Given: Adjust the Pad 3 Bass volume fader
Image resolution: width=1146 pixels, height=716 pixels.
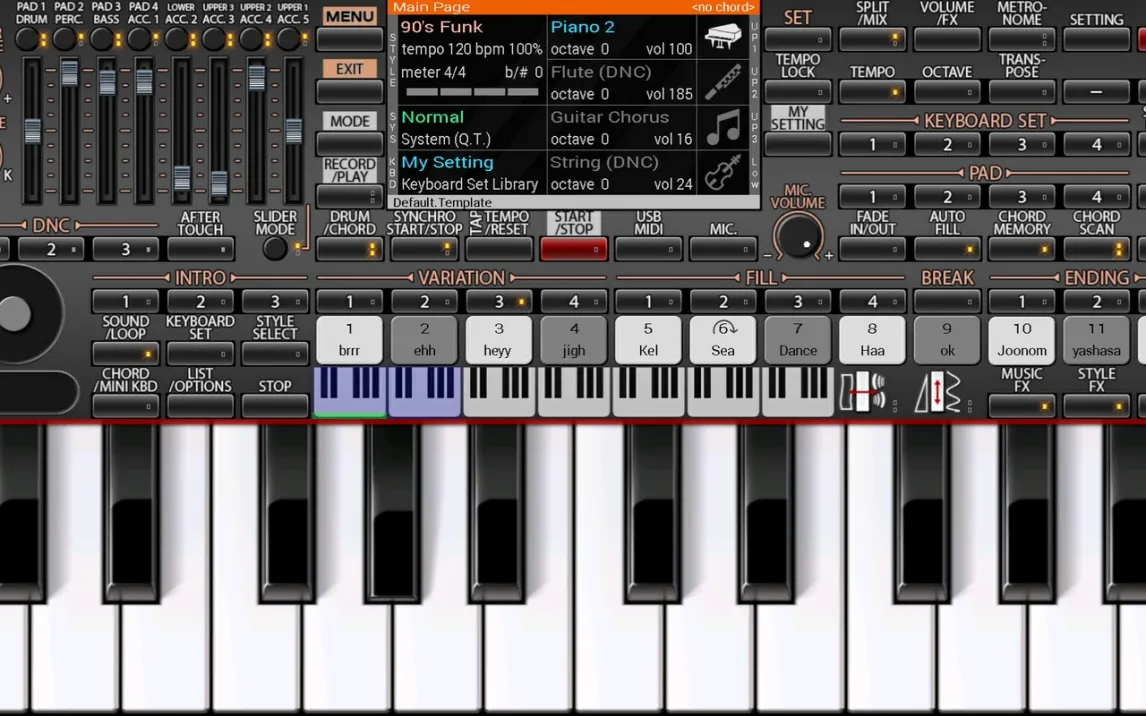Looking at the screenshot, I should pyautogui.click(x=107, y=82).
